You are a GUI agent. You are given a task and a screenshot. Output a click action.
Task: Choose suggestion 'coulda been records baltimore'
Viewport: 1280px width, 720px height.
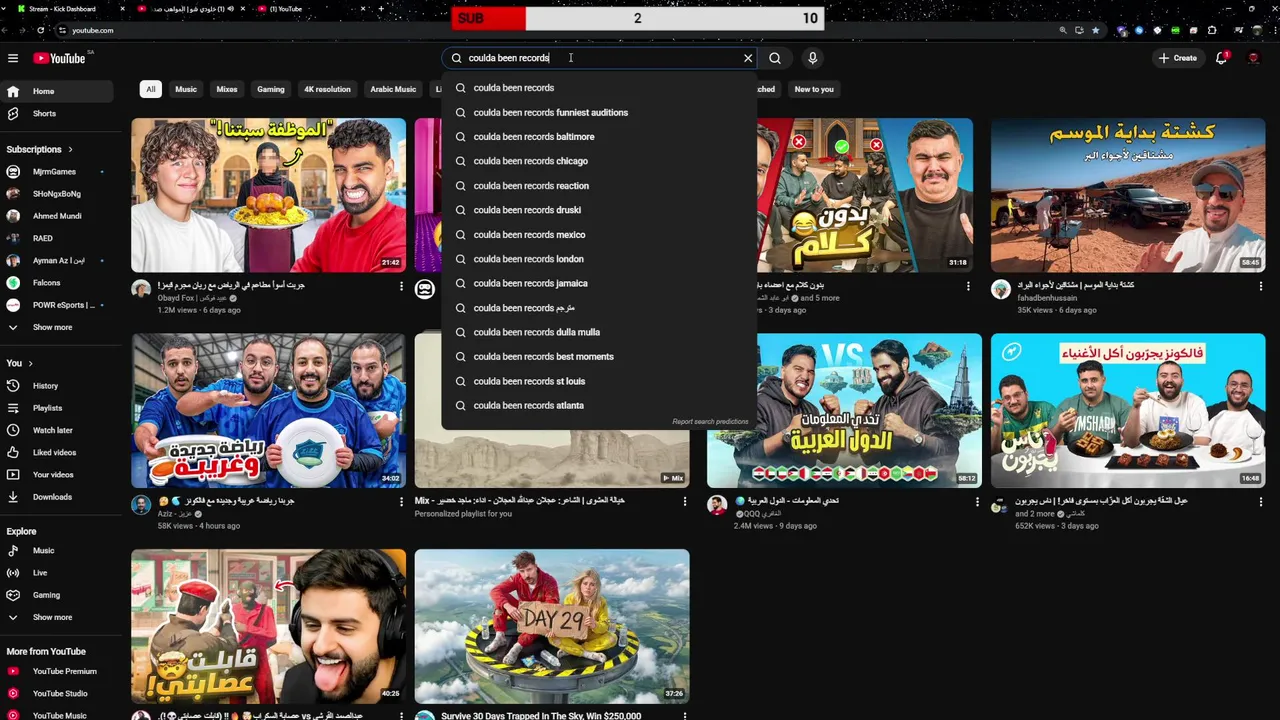point(598,137)
